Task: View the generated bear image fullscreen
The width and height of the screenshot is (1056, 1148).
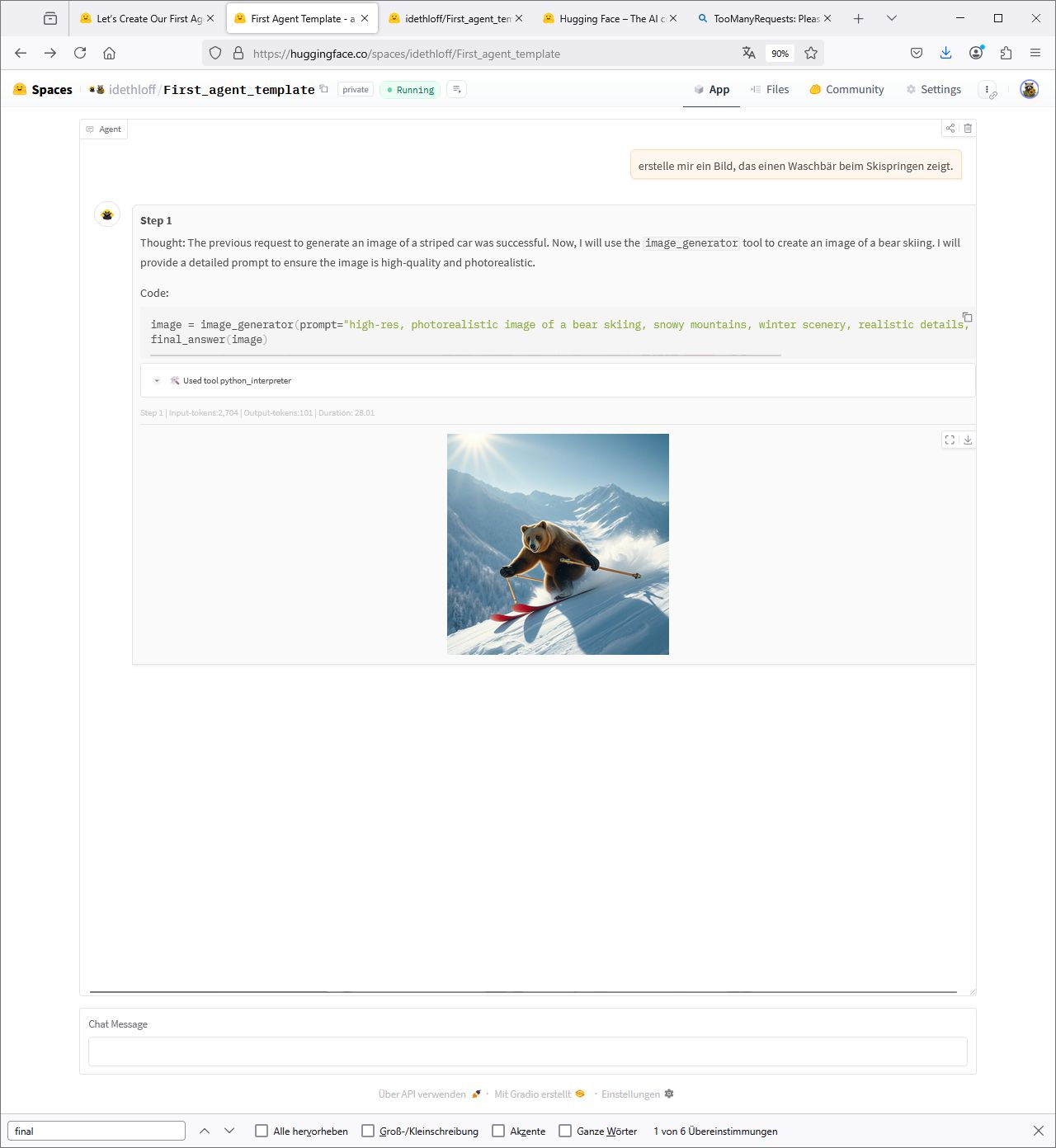Action: point(950,440)
